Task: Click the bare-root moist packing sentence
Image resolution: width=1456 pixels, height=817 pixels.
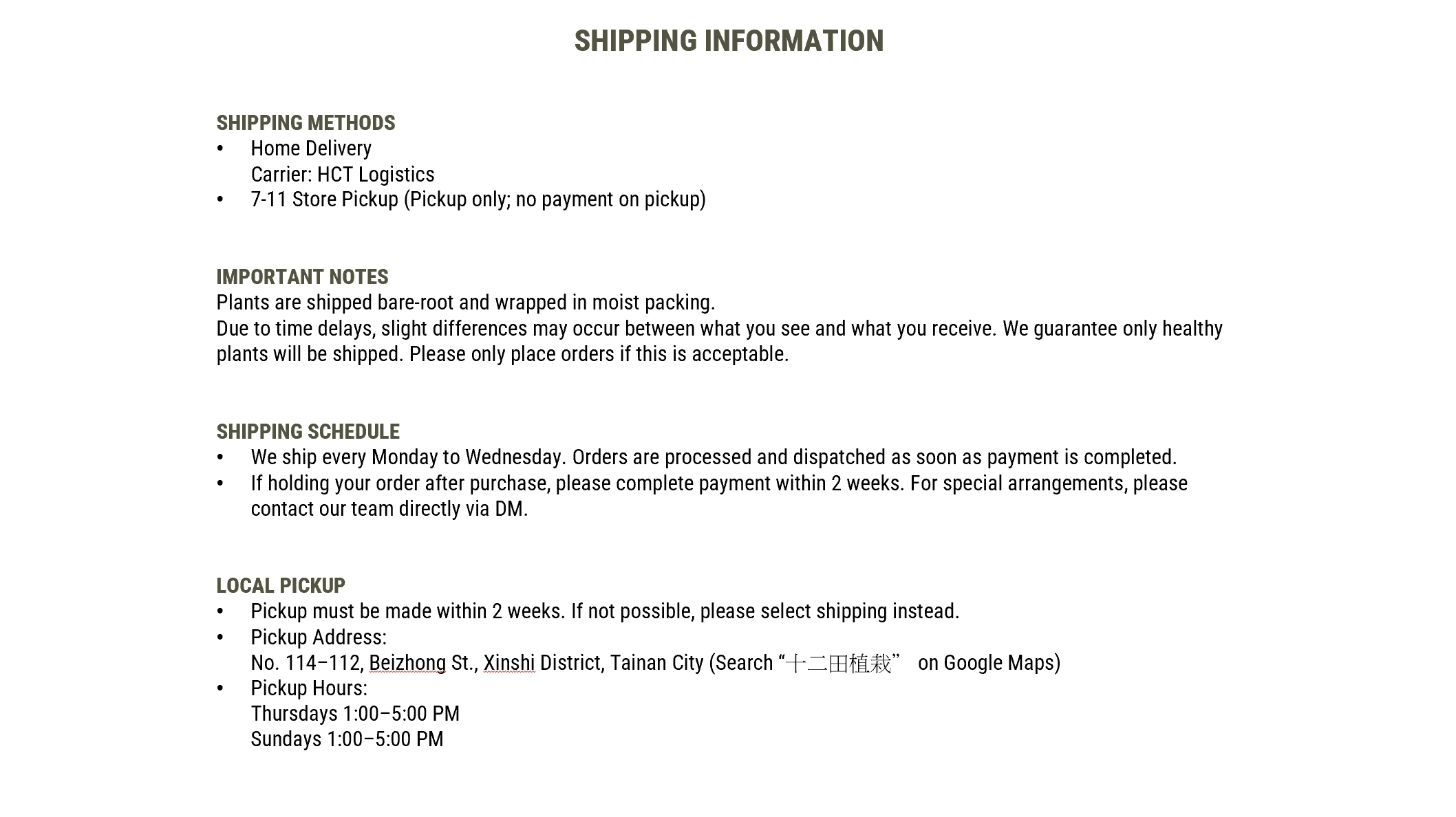Action: (466, 303)
